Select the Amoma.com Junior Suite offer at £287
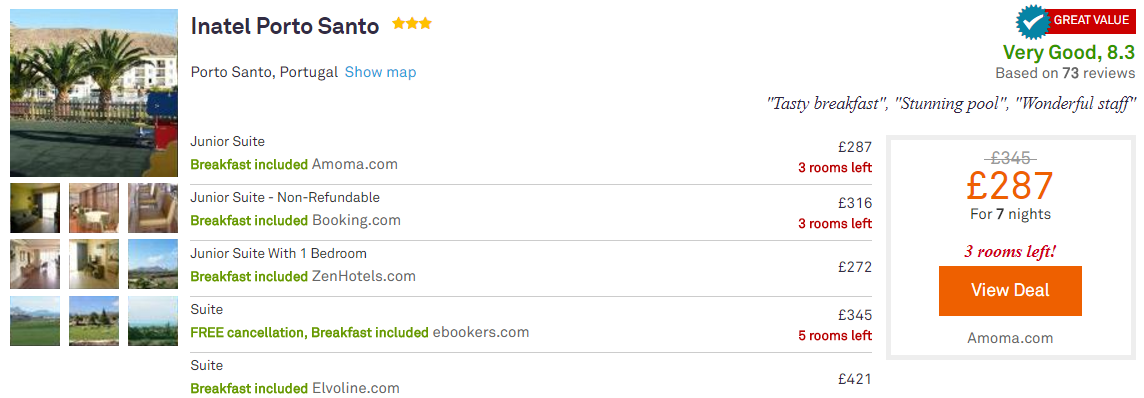 [x=531, y=157]
